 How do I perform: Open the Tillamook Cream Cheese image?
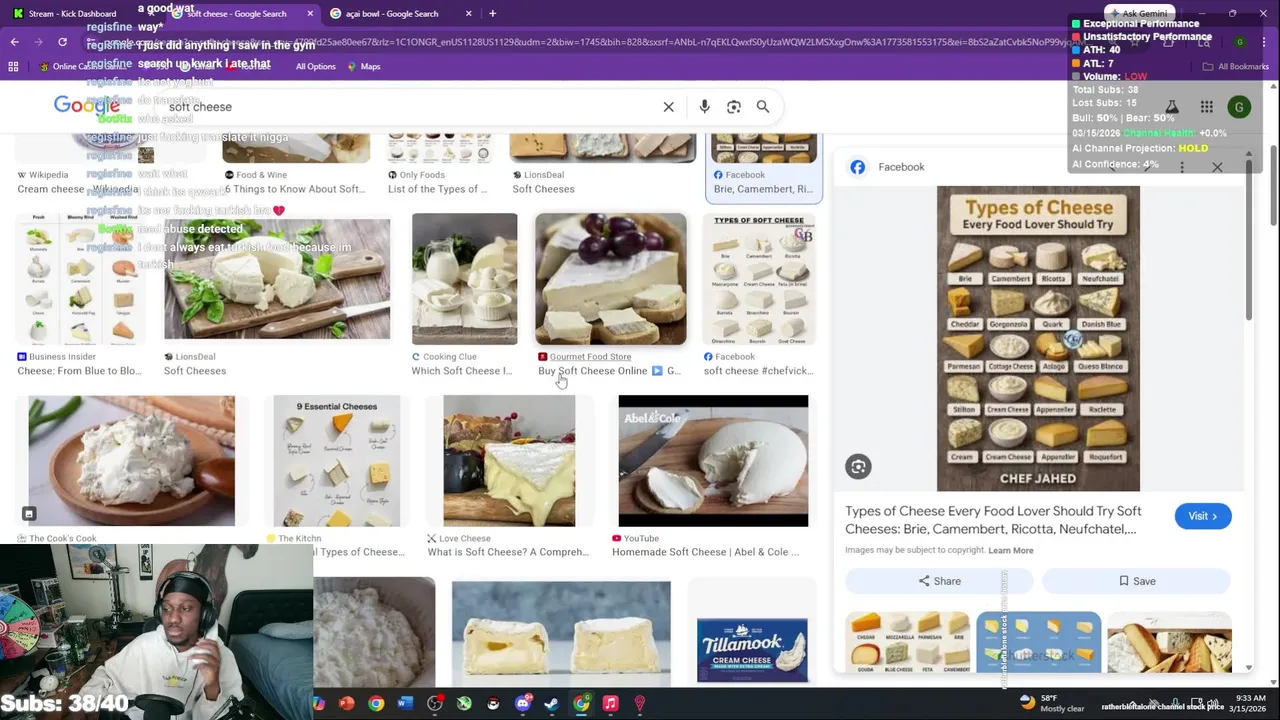[752, 650]
